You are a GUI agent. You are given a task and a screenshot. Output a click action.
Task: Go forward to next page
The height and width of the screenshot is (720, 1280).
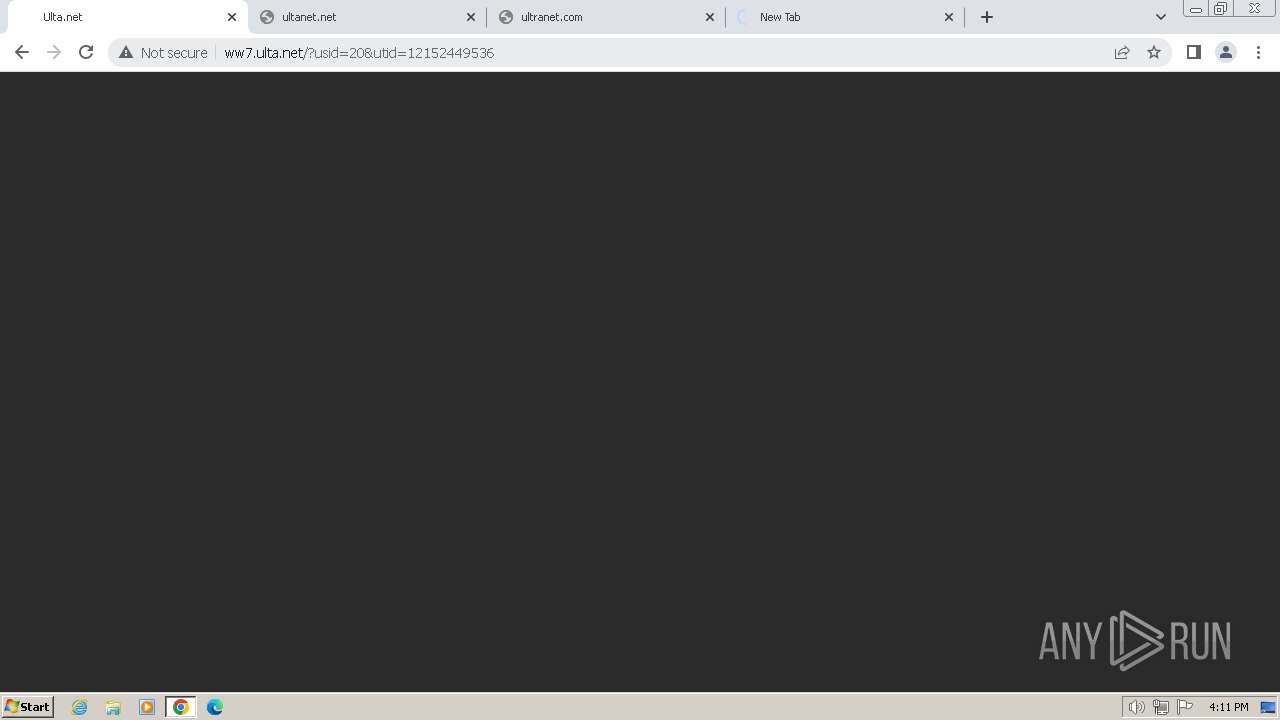(54, 52)
